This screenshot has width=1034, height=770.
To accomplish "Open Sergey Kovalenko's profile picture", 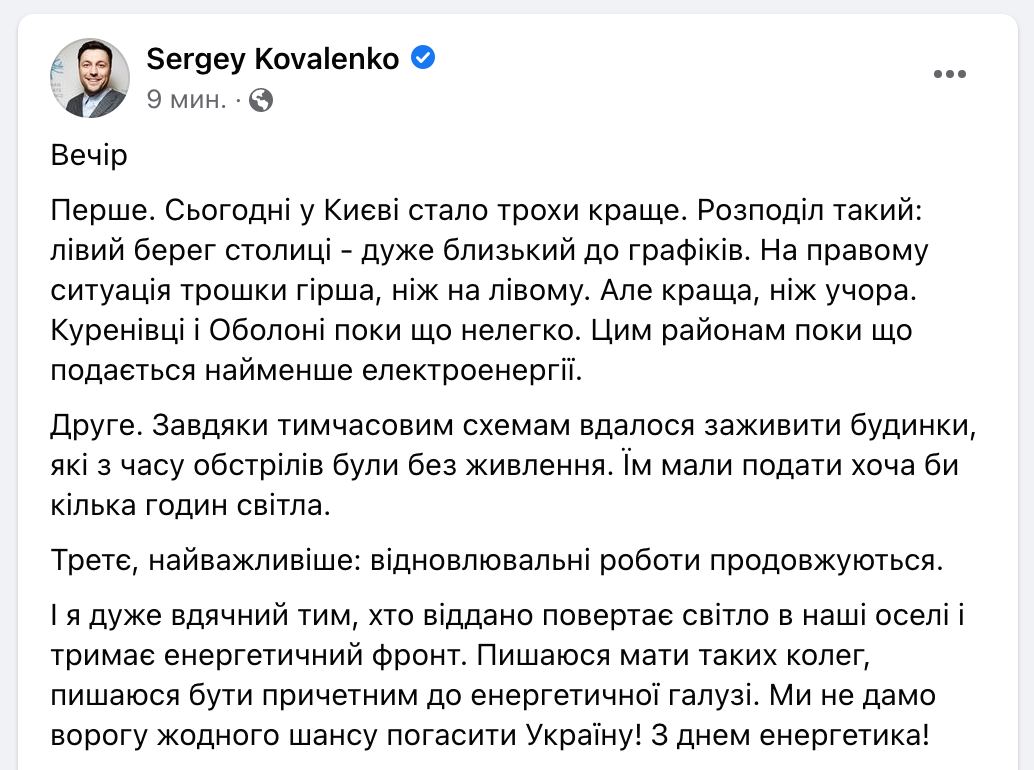I will pyautogui.click(x=89, y=78).
